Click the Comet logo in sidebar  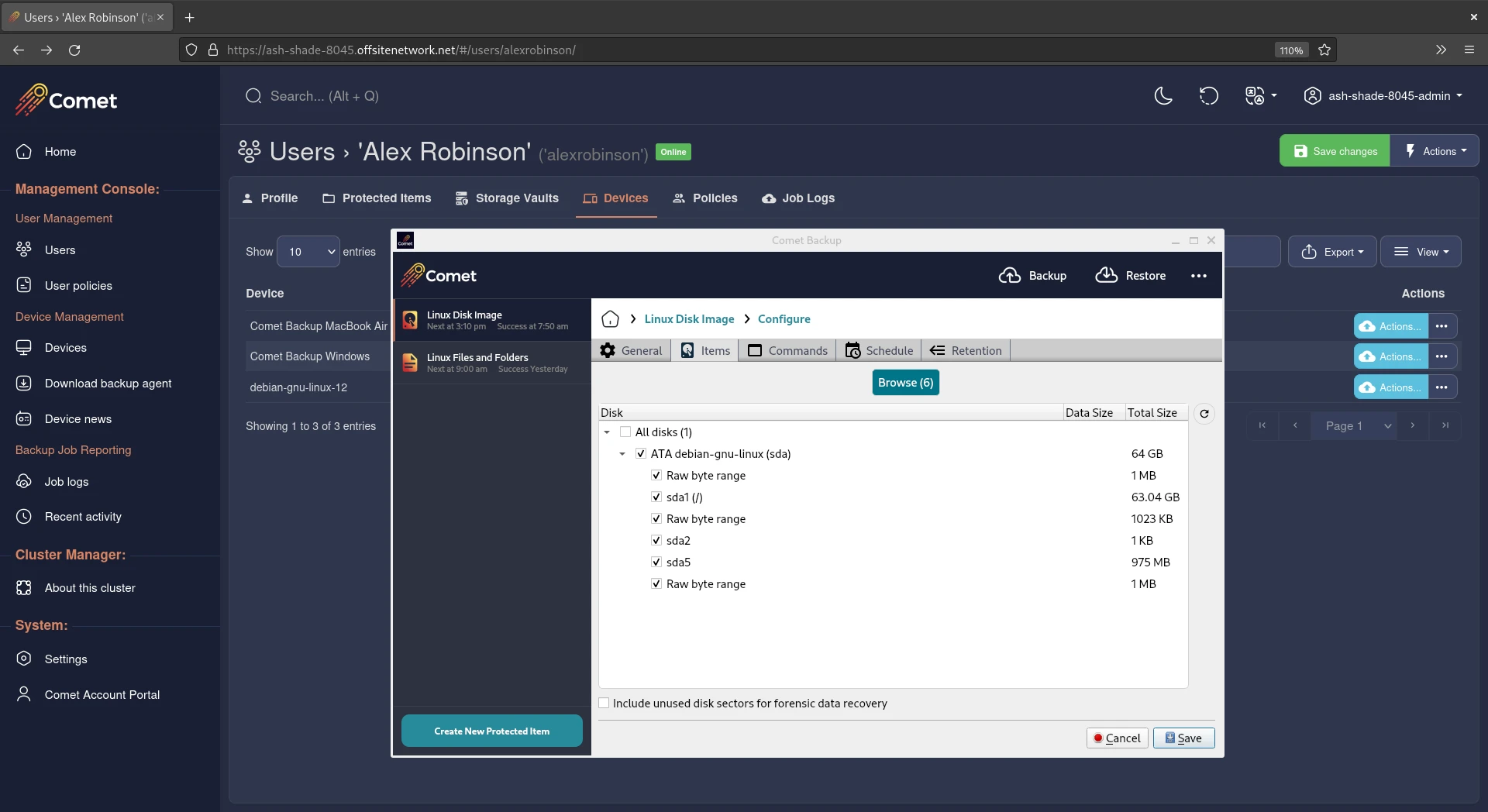click(67, 100)
